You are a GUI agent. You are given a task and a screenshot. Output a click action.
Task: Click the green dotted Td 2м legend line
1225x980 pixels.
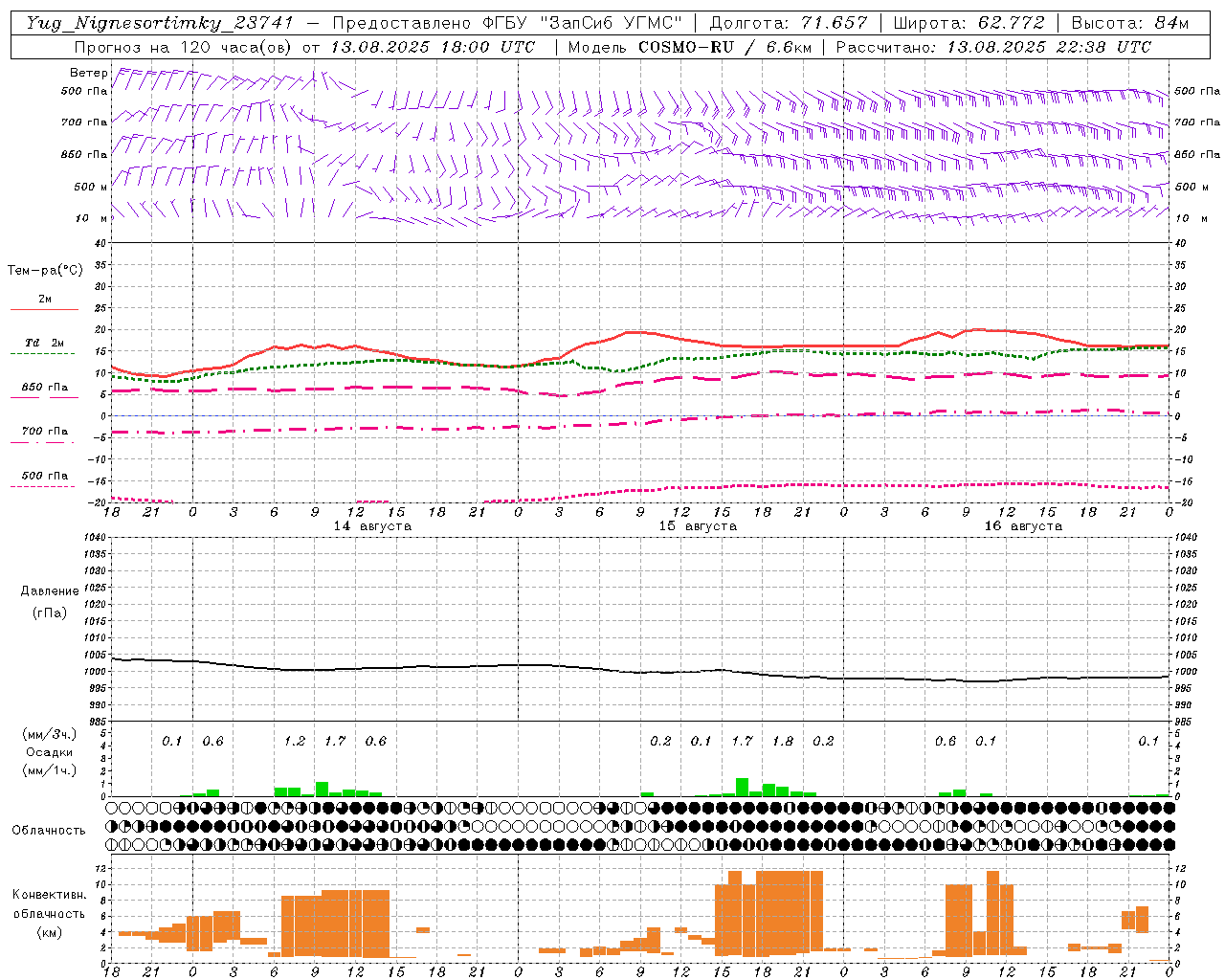click(42, 353)
